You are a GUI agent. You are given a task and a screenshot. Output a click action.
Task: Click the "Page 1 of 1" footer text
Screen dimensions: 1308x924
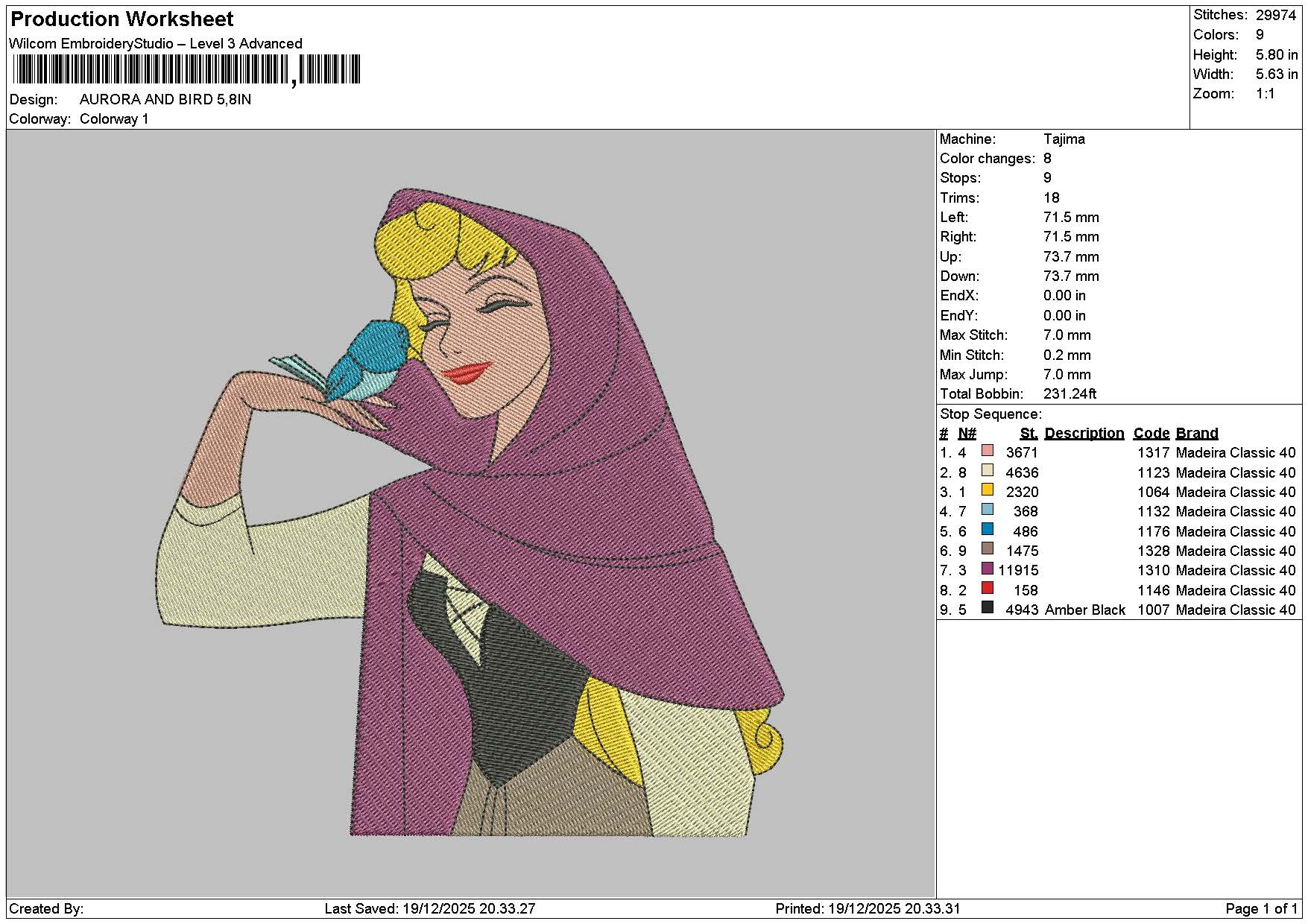coord(1262,909)
